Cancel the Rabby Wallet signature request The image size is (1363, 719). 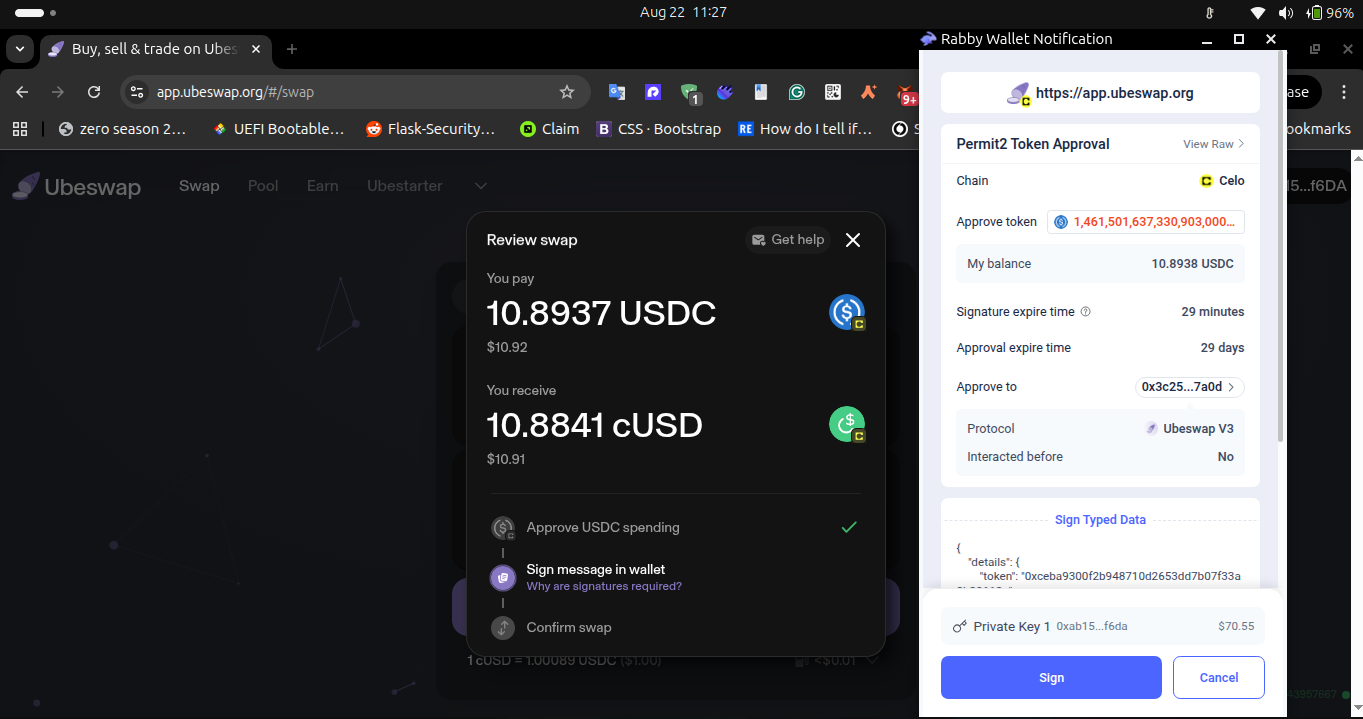click(x=1218, y=677)
